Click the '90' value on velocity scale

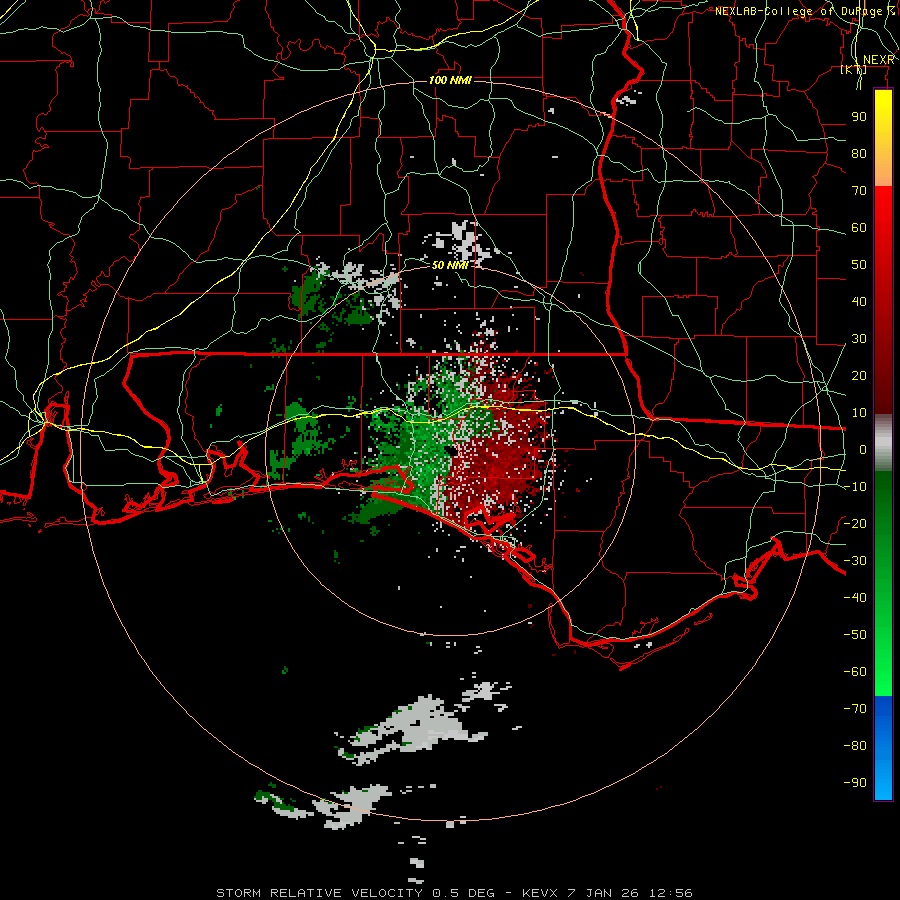pos(859,117)
